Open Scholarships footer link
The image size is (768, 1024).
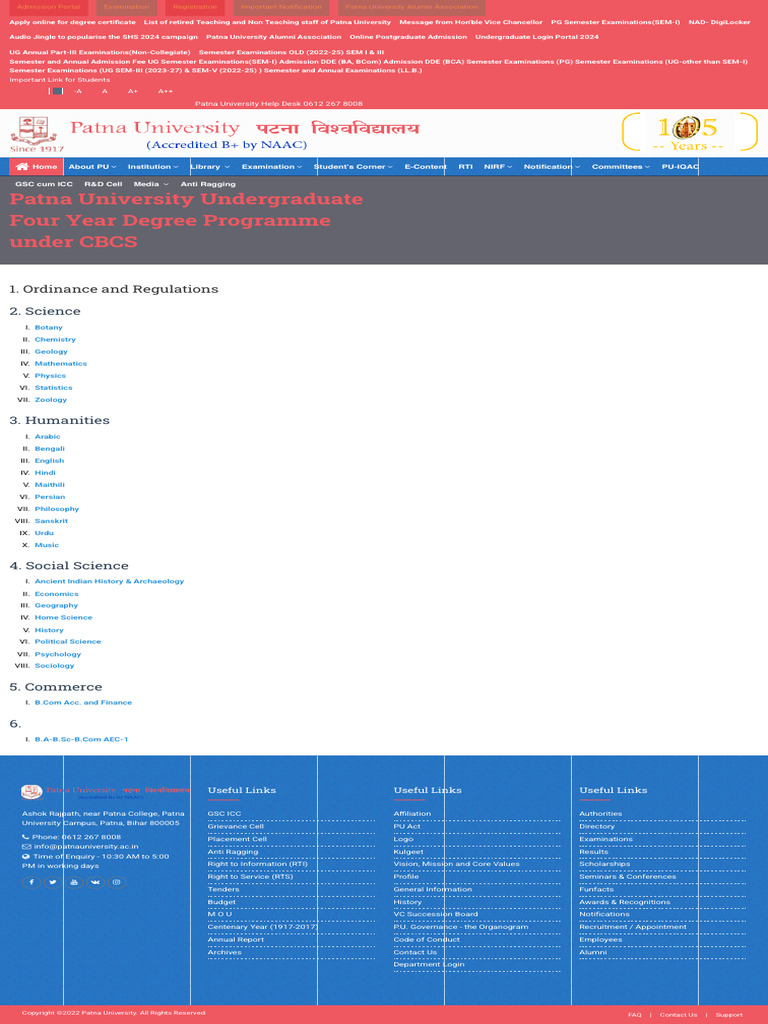pyautogui.click(x=605, y=864)
